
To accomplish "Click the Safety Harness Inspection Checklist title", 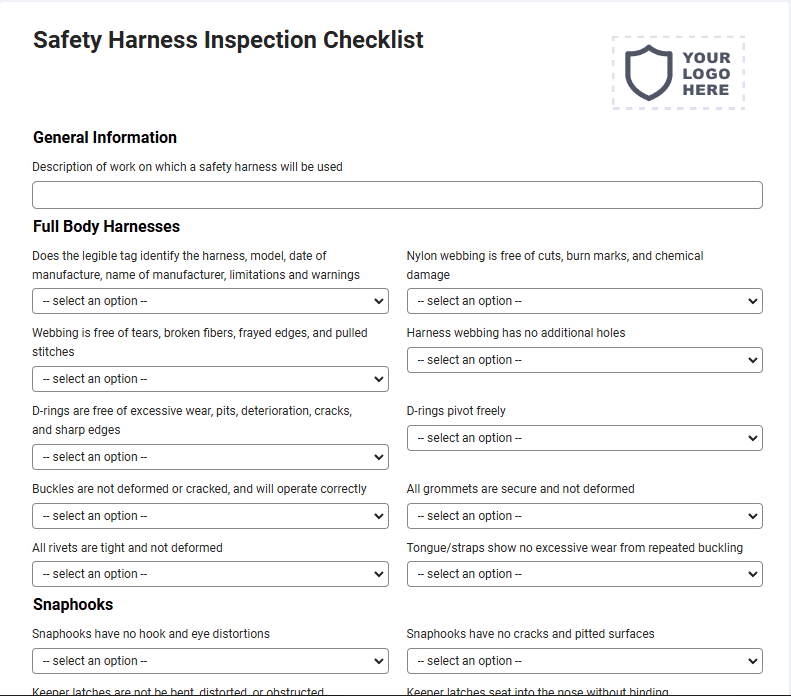I will pyautogui.click(x=228, y=40).
